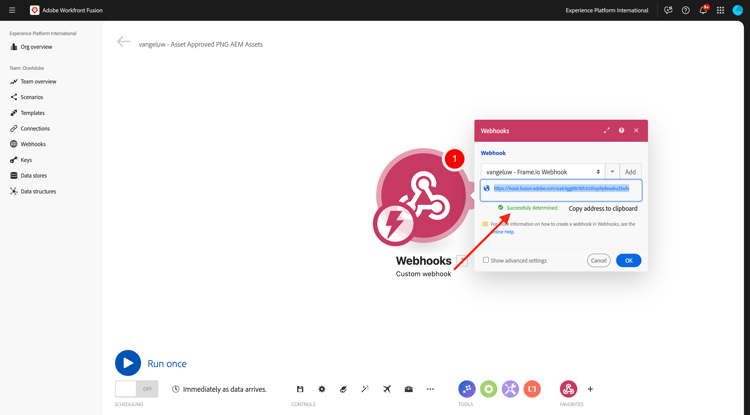Open Webhooks in sidebar
The height and width of the screenshot is (415, 750).
pyautogui.click(x=28, y=144)
